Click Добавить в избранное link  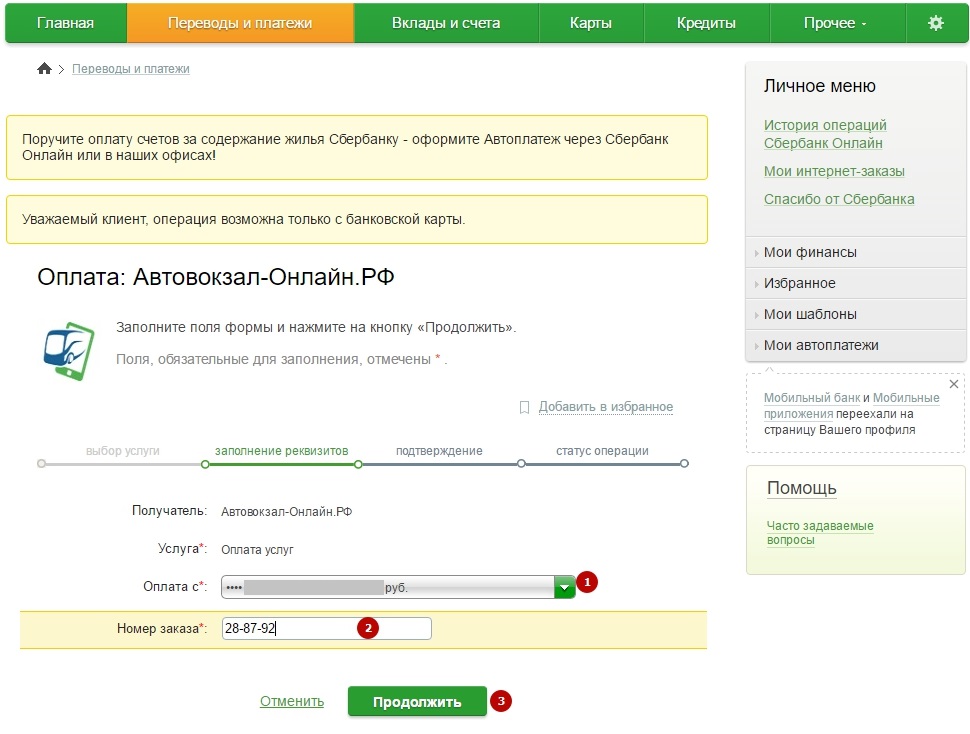606,407
